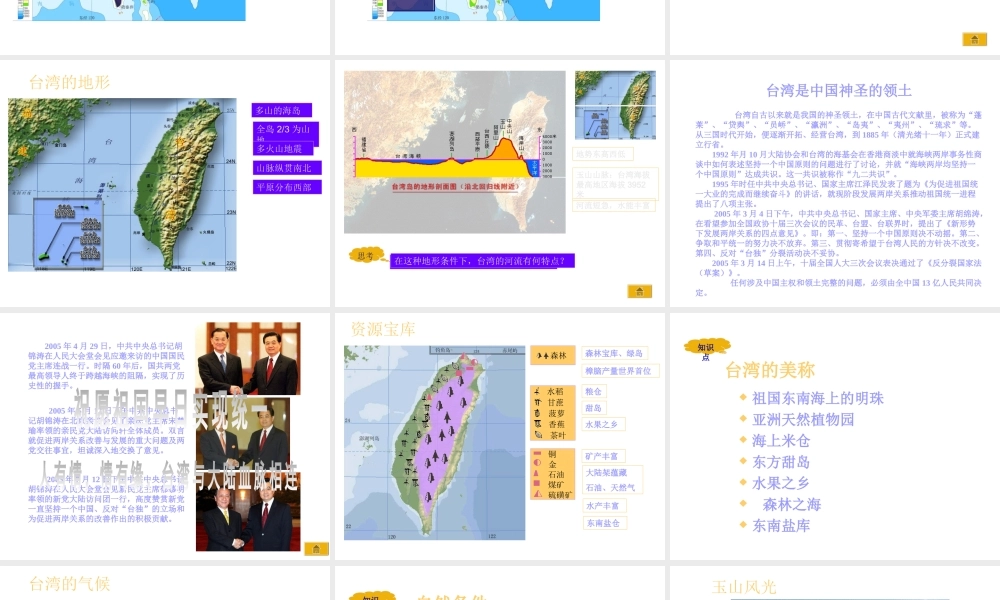Click the top handshake photo

tap(248, 358)
